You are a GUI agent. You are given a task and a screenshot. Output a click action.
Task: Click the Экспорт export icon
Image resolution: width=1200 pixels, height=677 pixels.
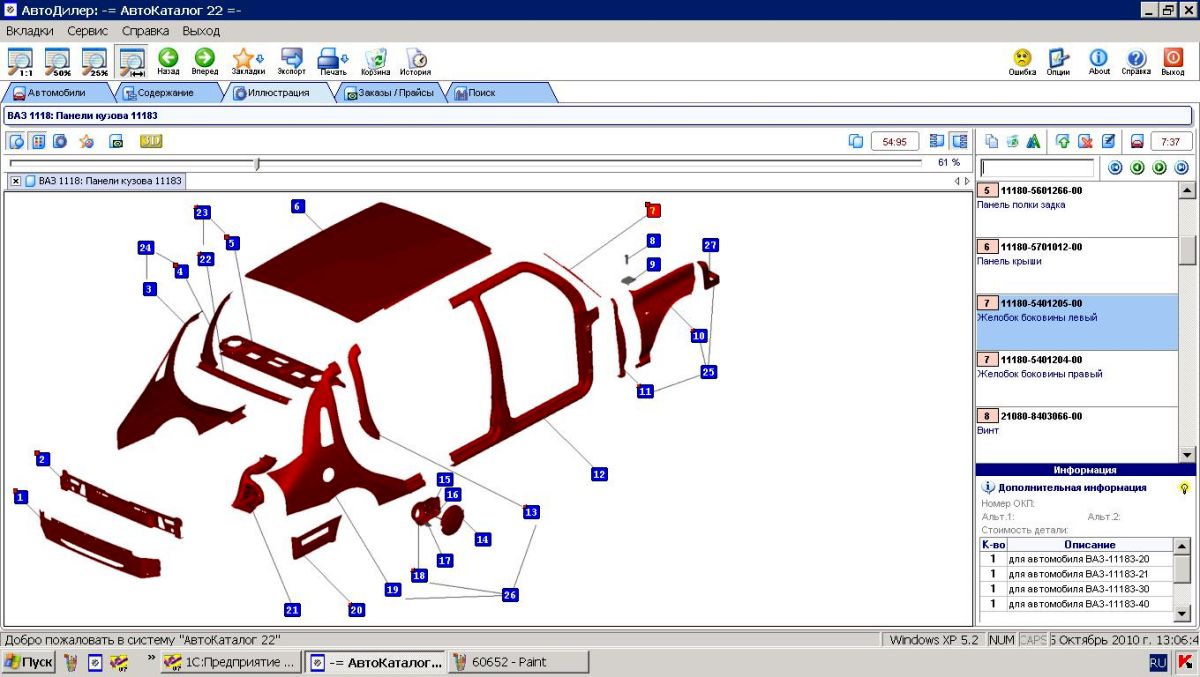pyautogui.click(x=292, y=61)
